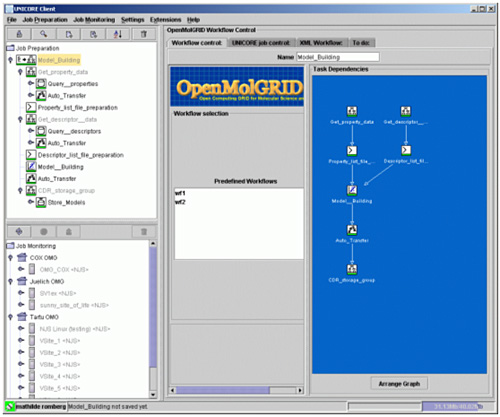The image size is (500, 417).
Task: Collapse the CDR_storage_group tree node
Action: tap(20, 190)
